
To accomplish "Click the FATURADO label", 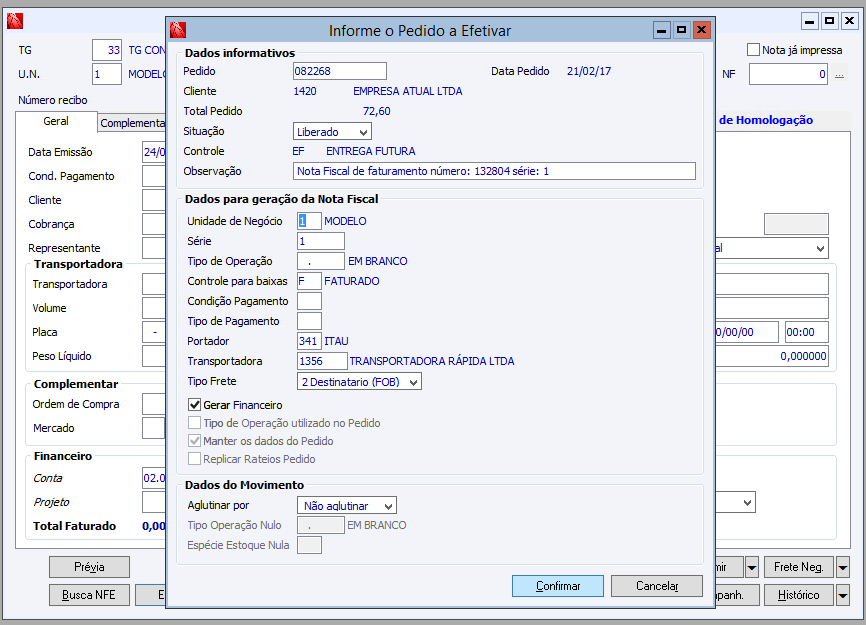I will (352, 281).
